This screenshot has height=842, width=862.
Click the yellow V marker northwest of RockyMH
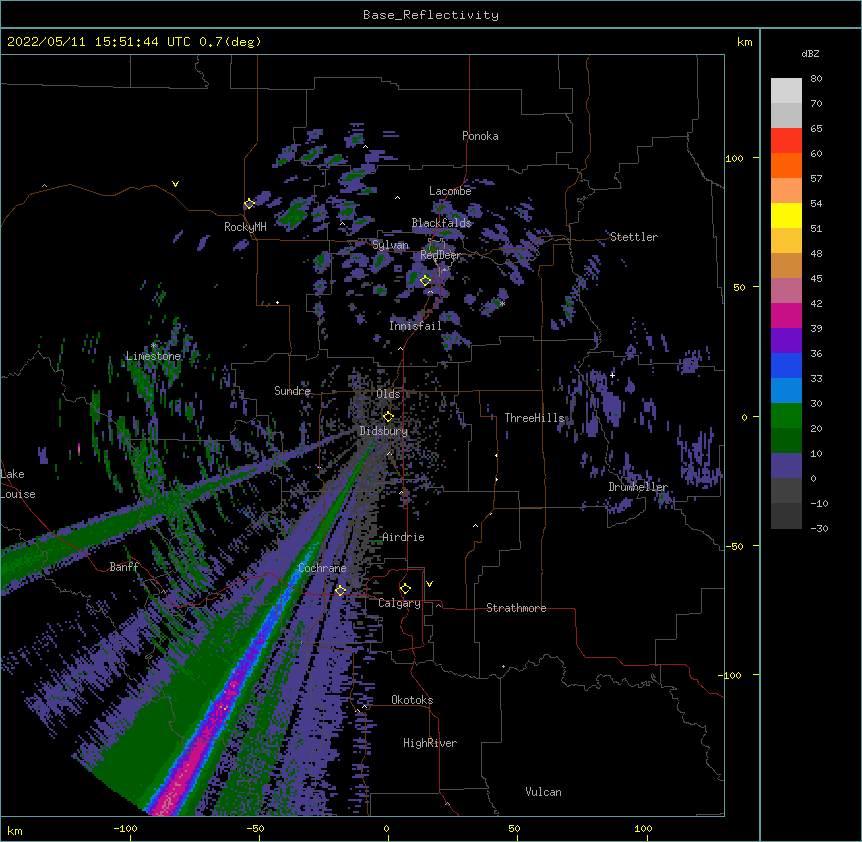[175, 184]
